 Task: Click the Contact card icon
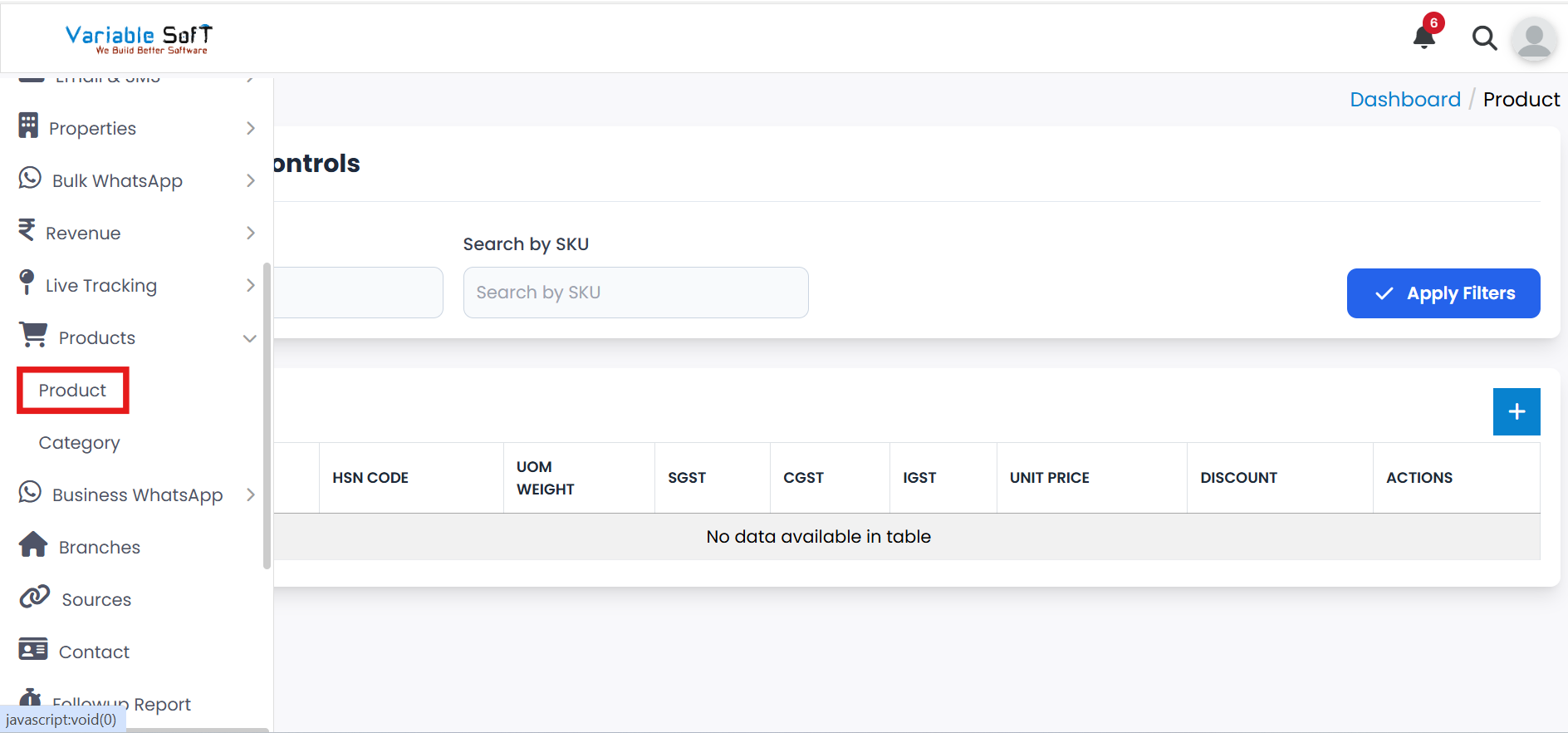(x=33, y=650)
